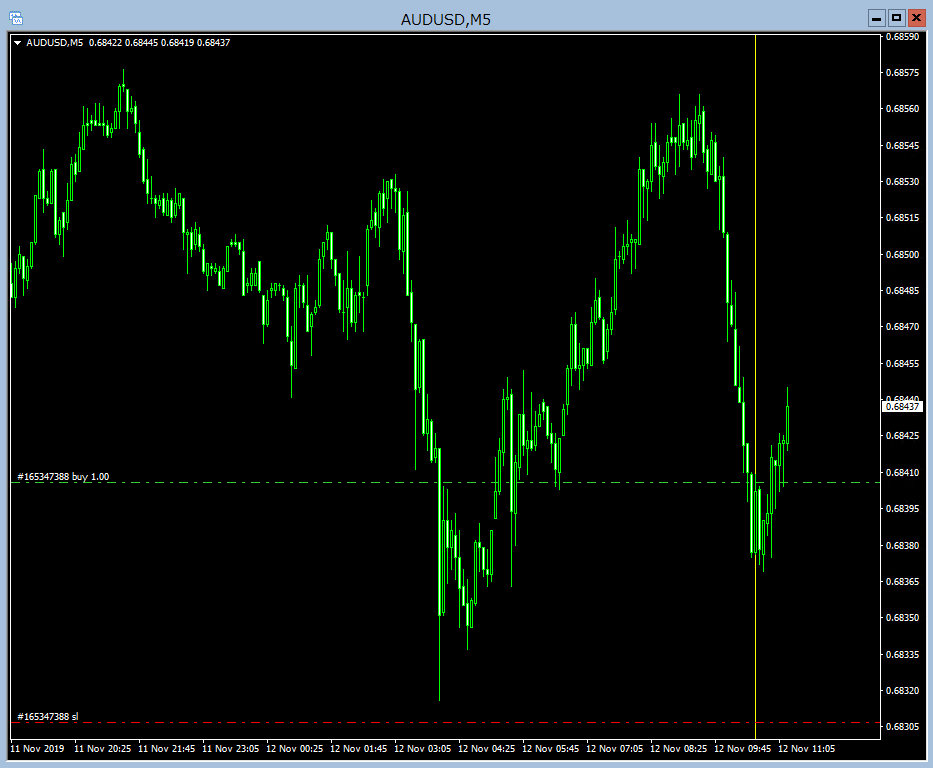Click the 0.68305 price axis label
This screenshot has width=933, height=768.
[902, 726]
